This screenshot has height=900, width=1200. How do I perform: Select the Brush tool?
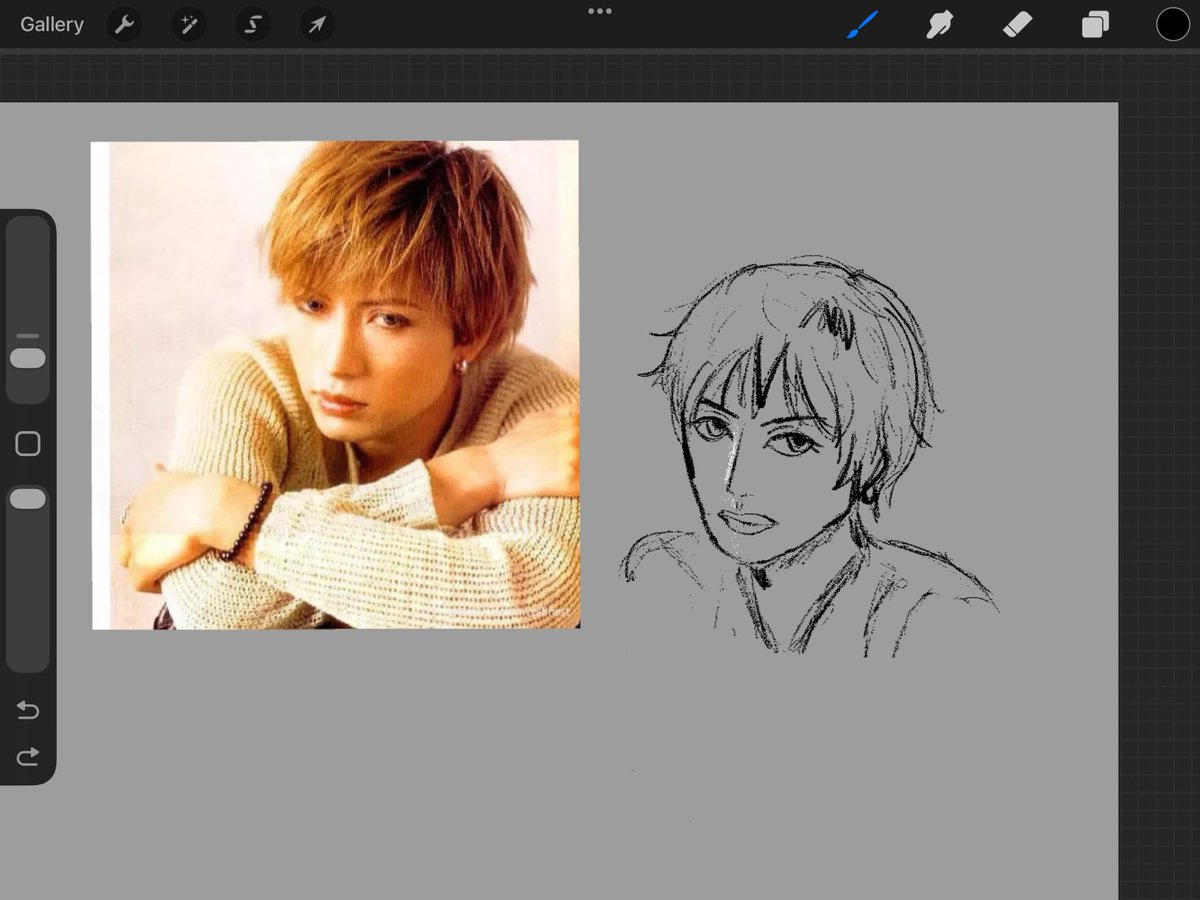point(861,25)
